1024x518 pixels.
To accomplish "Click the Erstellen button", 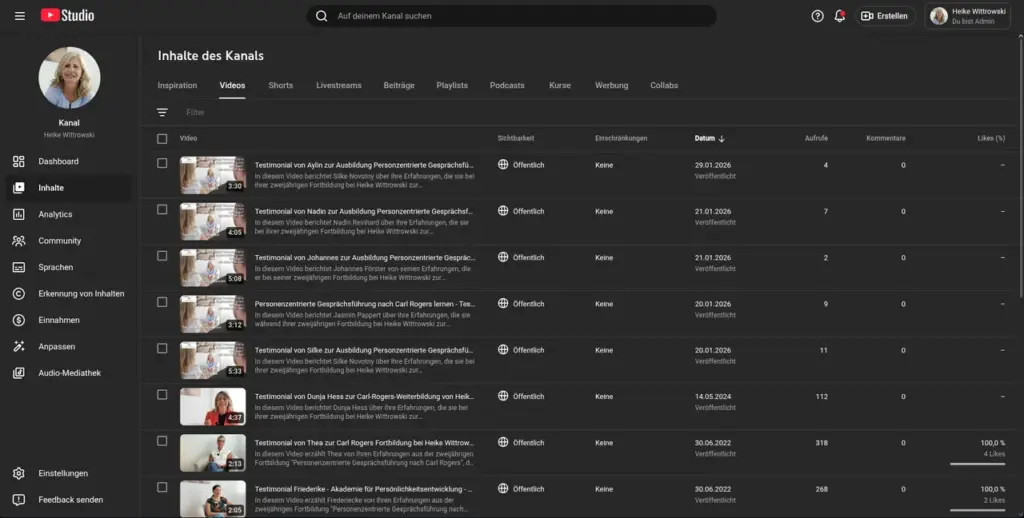I will click(x=885, y=16).
